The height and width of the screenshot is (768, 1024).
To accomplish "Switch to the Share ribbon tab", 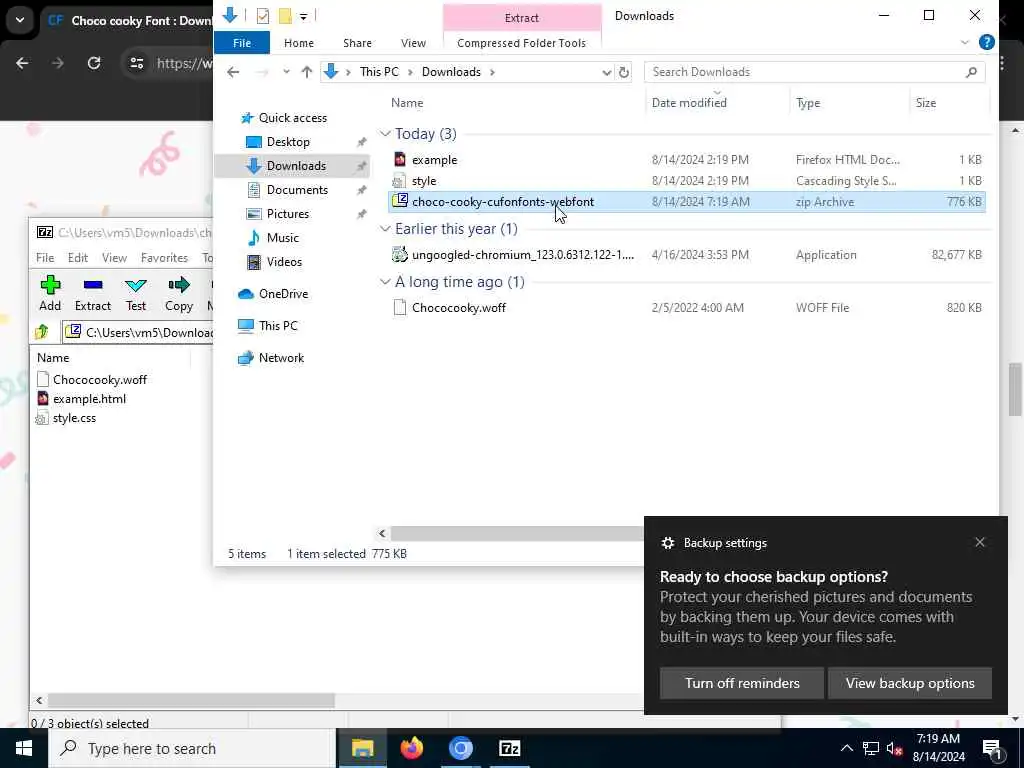I will point(357,42).
